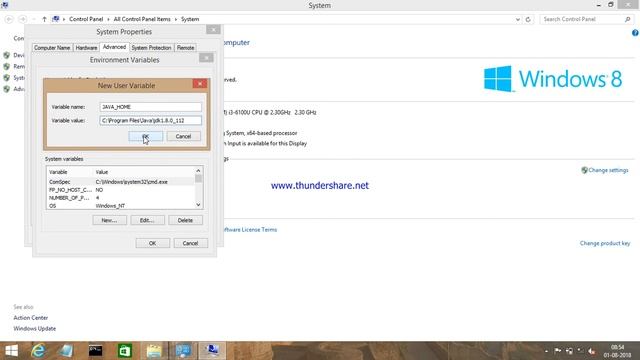Viewport: 640px width, 360px height.
Task: Open the blue Help icon
Action: tap(635, 33)
